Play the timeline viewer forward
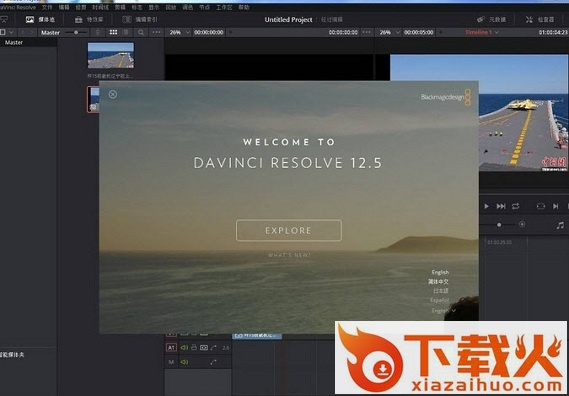569x396 pixels. pos(486,206)
